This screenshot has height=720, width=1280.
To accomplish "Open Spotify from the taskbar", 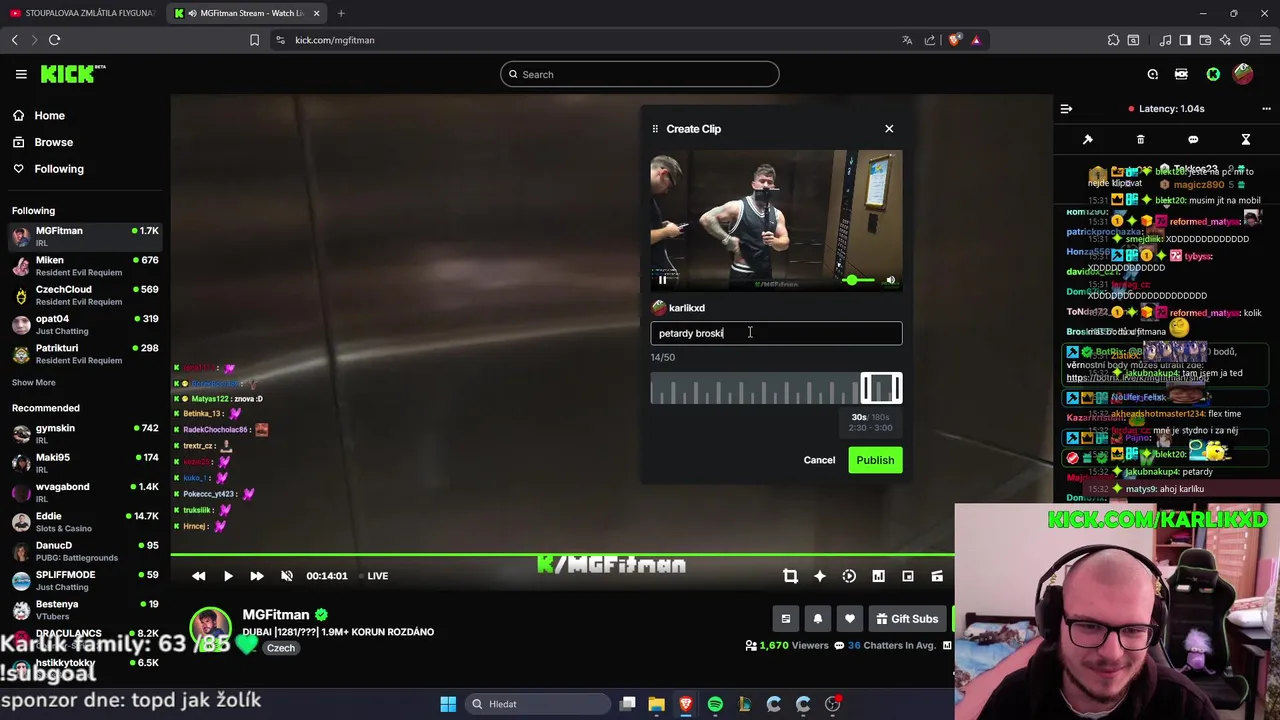I will pos(715,704).
